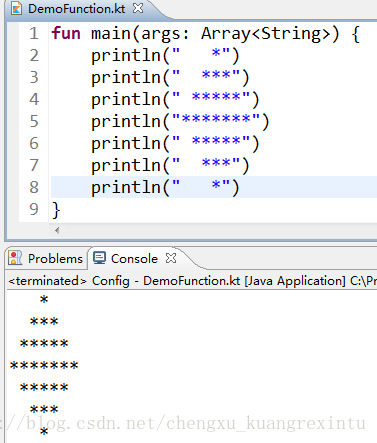The height and width of the screenshot is (443, 377).
Task: Click line number 5 in the gutter
Action: pyautogui.click(x=34, y=121)
